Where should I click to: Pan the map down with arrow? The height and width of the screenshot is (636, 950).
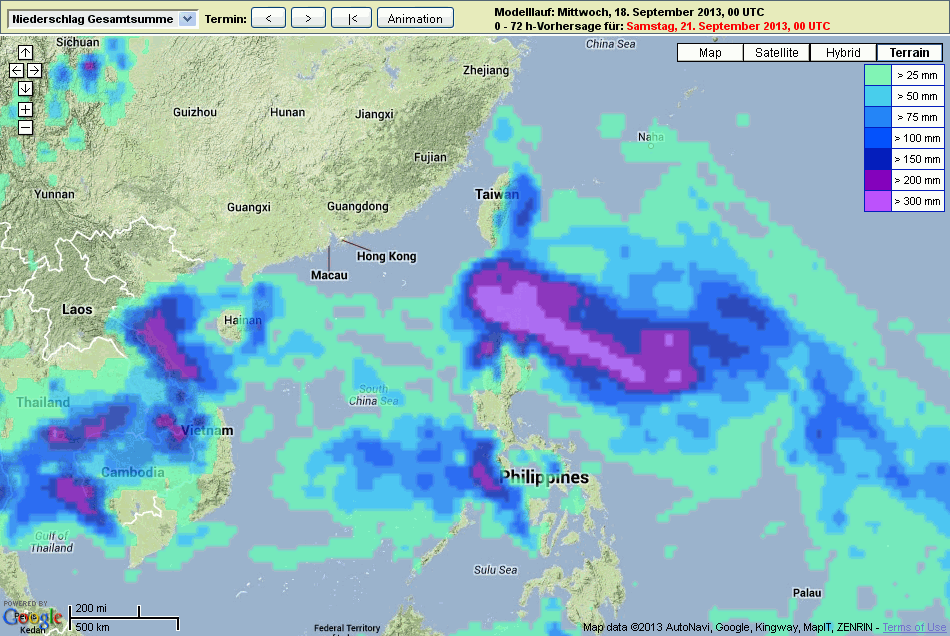pyautogui.click(x=25, y=88)
